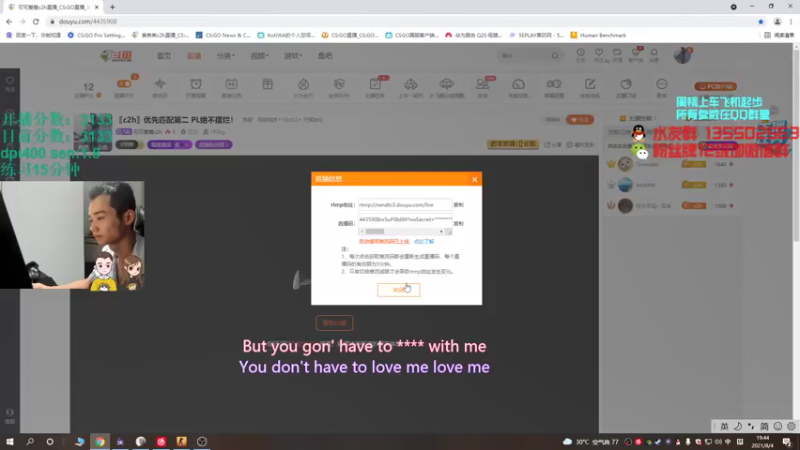Bookmark this page with the star icon
800x450 pixels.
761,21
